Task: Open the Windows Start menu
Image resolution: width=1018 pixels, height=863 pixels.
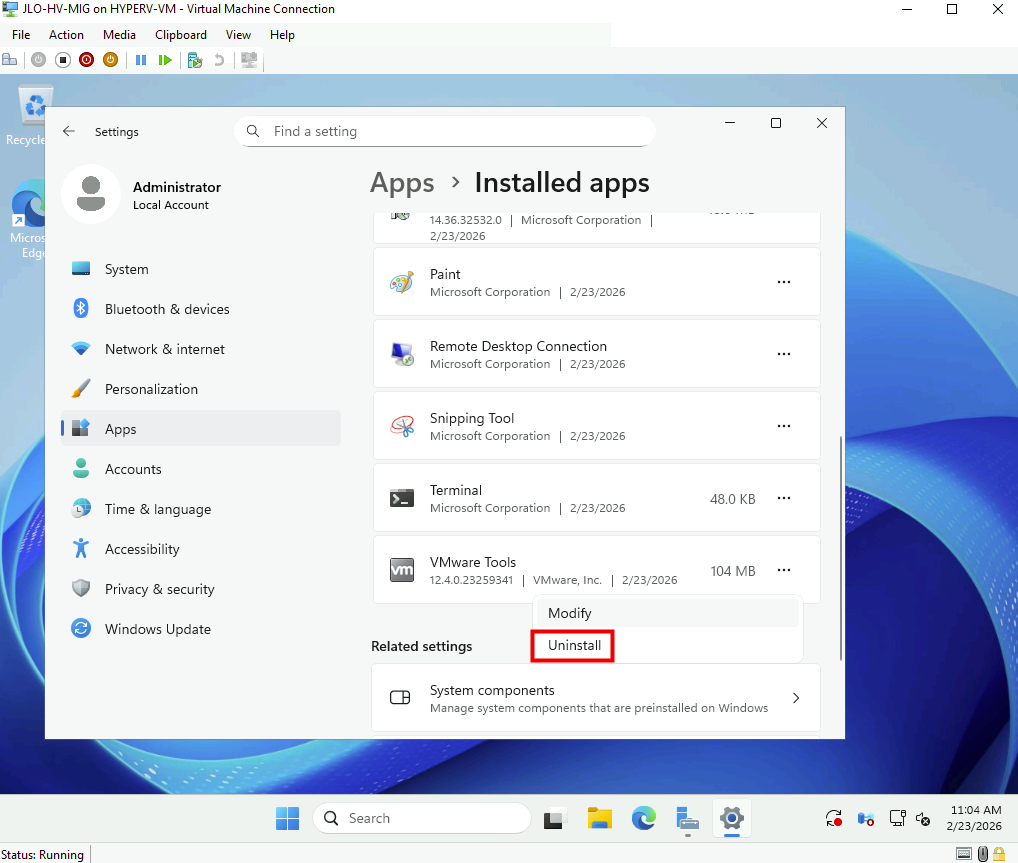Action: pos(288,819)
